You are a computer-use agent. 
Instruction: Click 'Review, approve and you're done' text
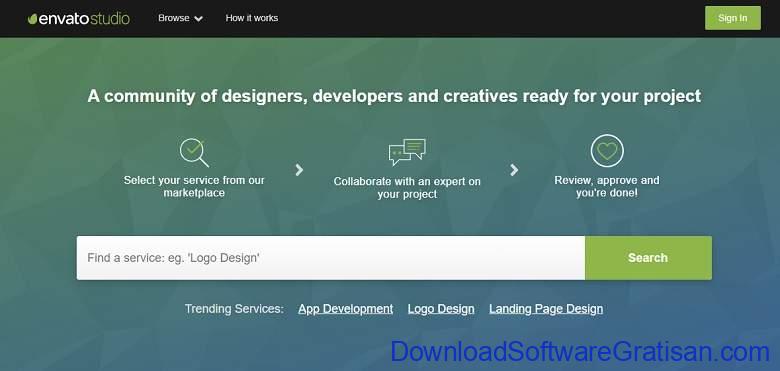tap(607, 186)
